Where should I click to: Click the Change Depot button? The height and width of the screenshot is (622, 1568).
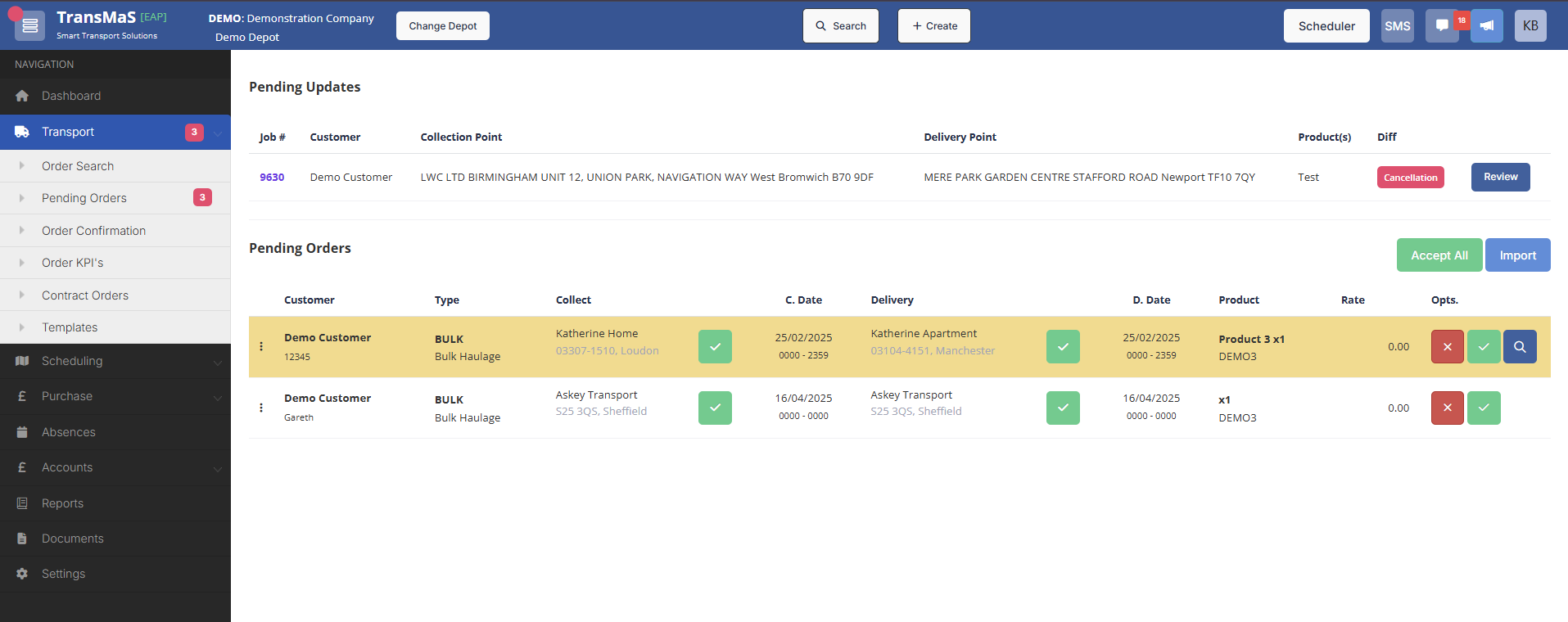(443, 26)
